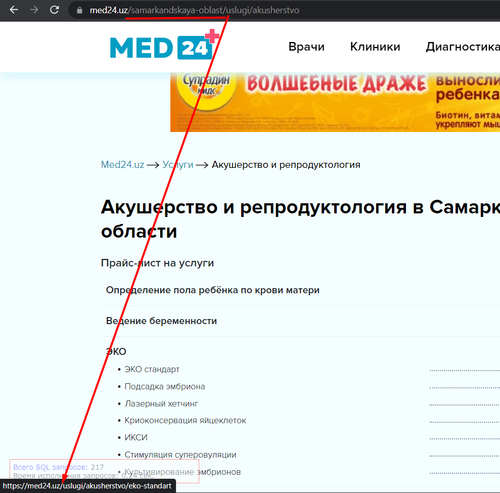Follow the Med24.uz breadcrumb link
500x493 pixels.
tap(122, 165)
